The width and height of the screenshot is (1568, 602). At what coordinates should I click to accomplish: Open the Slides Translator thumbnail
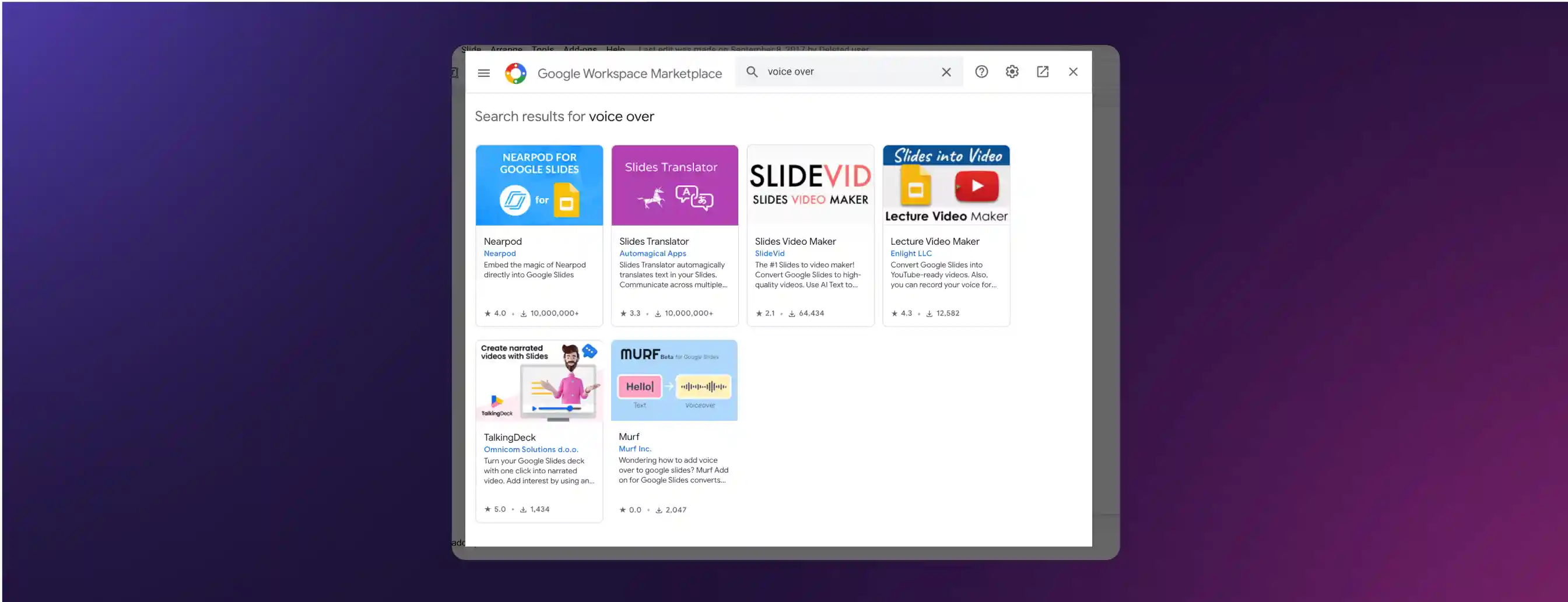[x=675, y=185]
